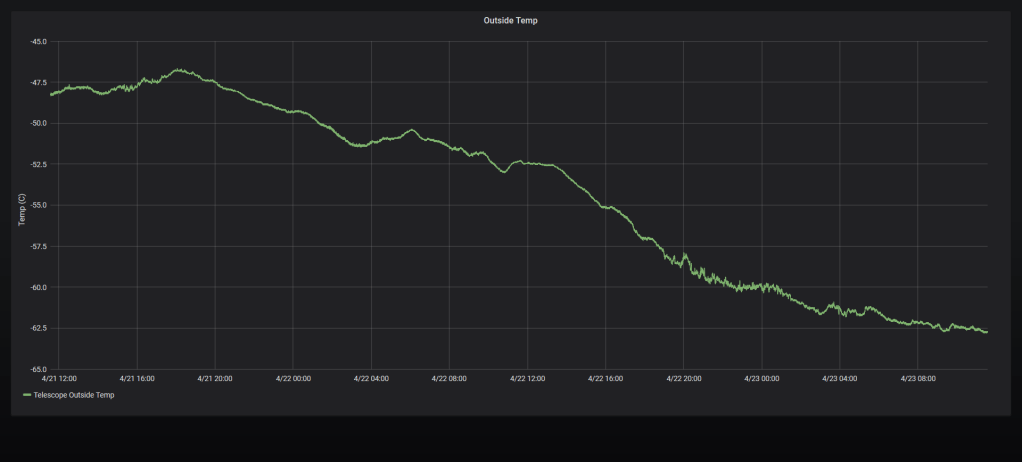Click the 4/21 12:00 x-axis label
Viewport: 1022px width, 462px height.
59,379
